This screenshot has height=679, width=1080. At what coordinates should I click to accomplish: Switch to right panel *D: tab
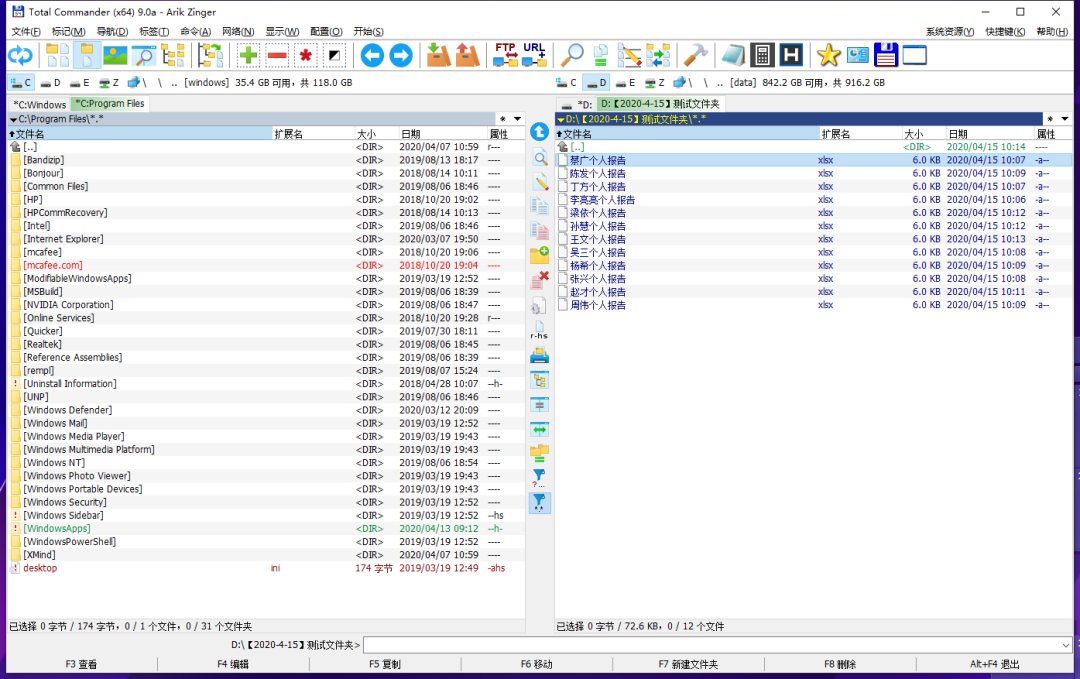(577, 105)
